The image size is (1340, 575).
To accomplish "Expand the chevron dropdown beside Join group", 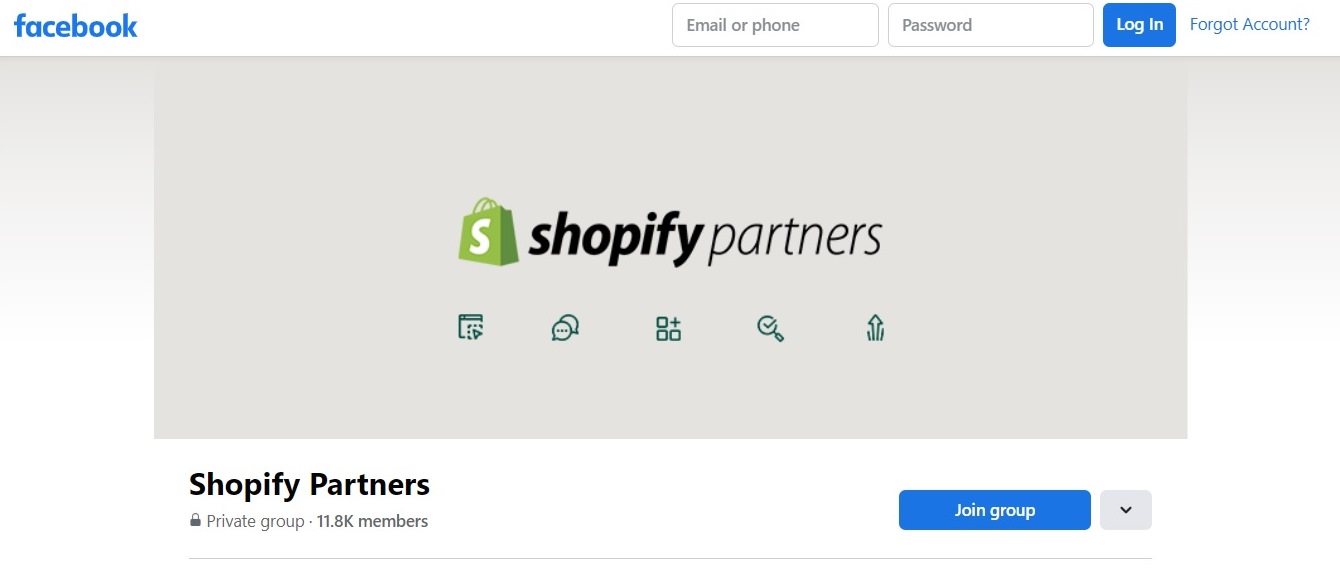I will pos(1126,510).
